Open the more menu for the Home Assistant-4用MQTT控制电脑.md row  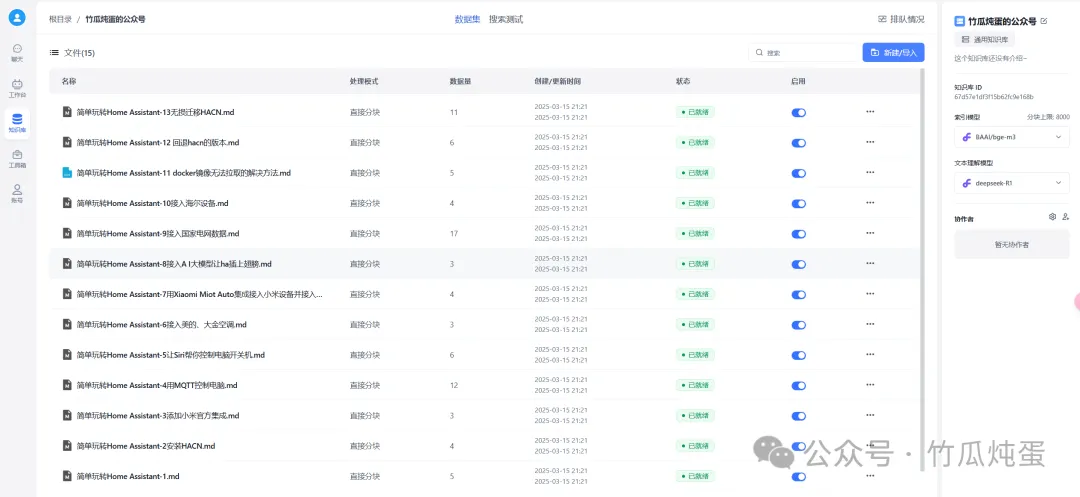click(870, 385)
